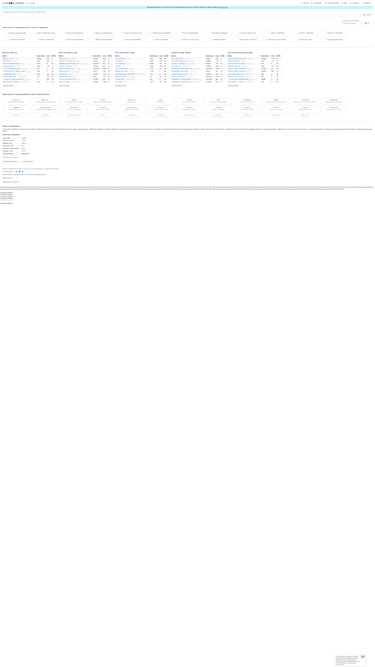
Task: Open the Blog item in top navigation
Action: [x=345, y=3]
